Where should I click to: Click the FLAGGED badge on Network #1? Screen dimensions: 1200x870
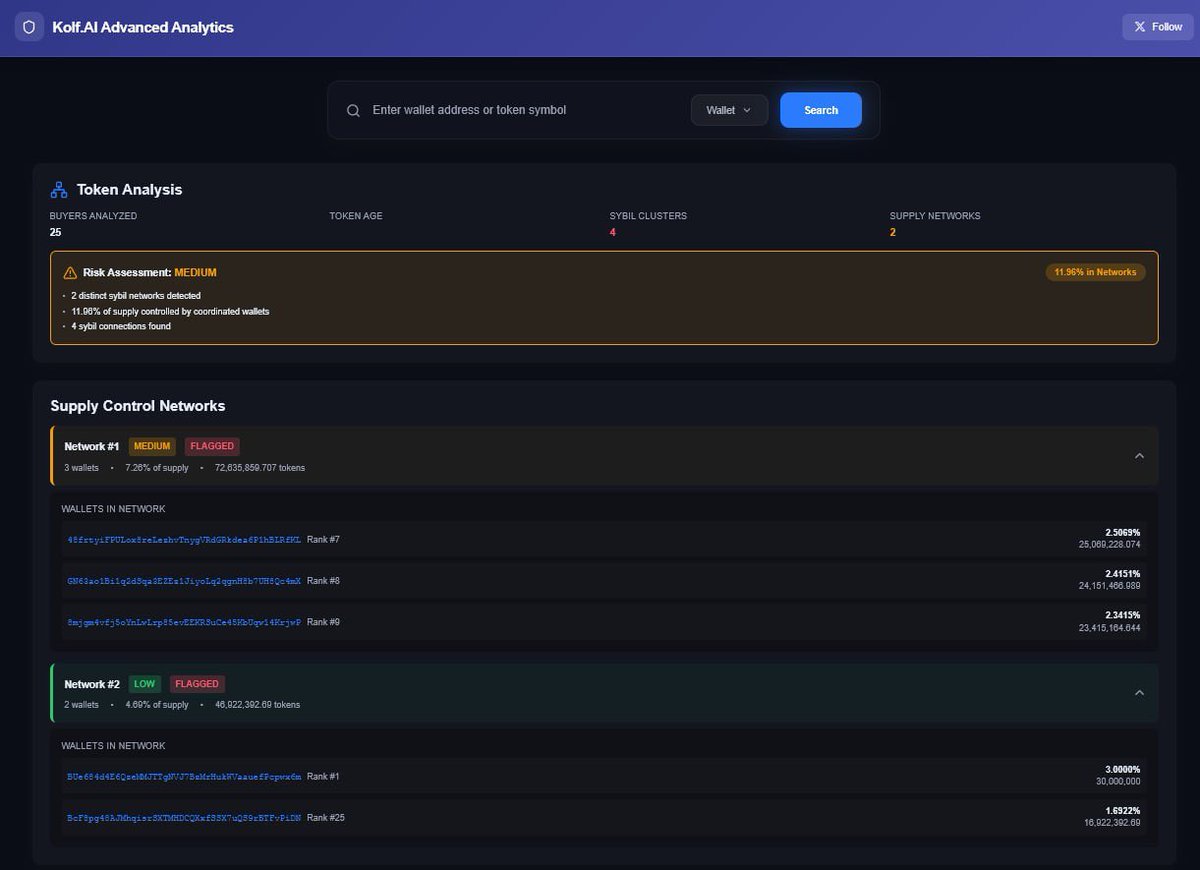click(212, 446)
